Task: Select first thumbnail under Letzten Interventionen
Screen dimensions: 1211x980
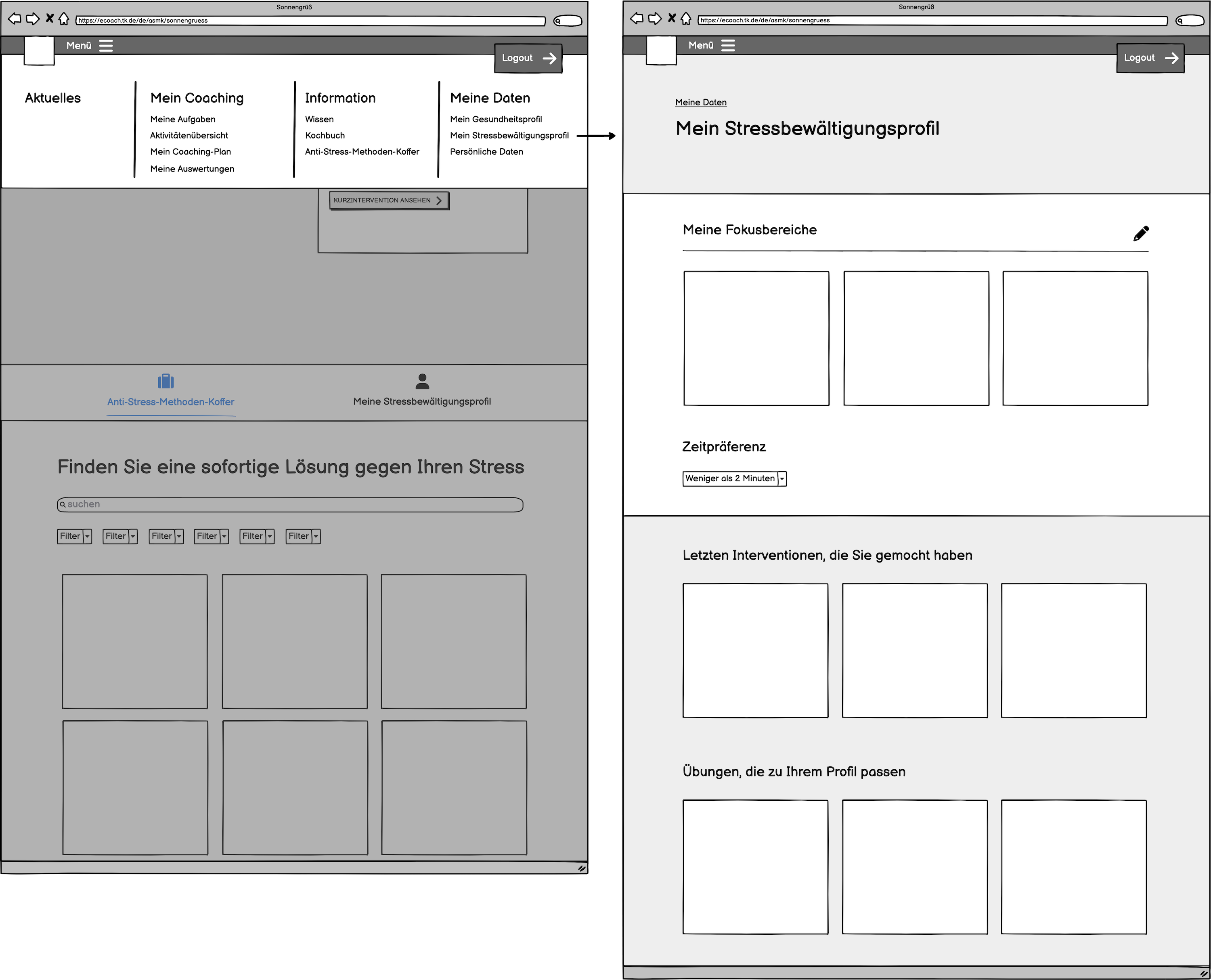Action: pyautogui.click(x=755, y=651)
